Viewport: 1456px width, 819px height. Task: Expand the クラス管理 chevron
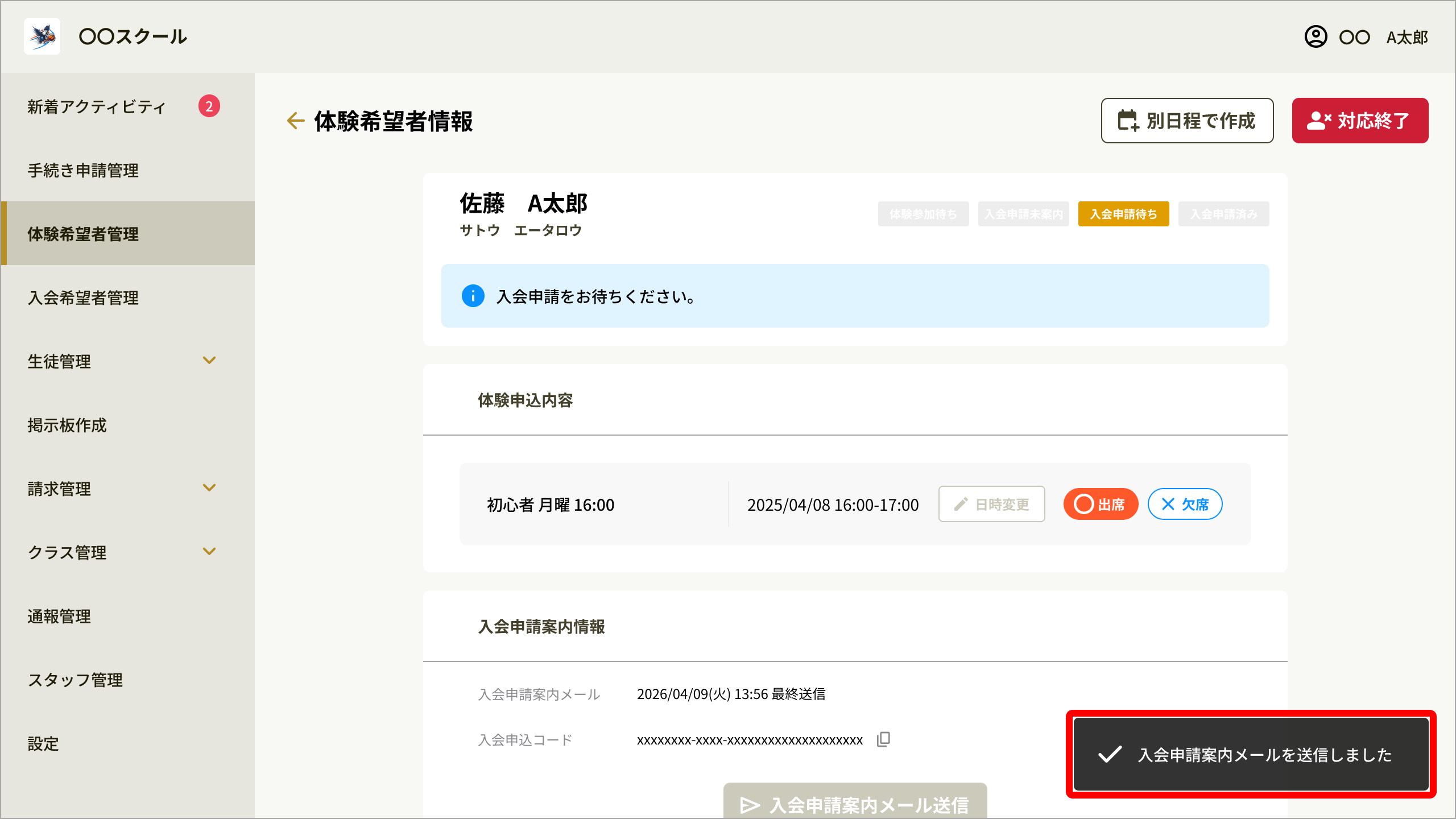coord(209,552)
